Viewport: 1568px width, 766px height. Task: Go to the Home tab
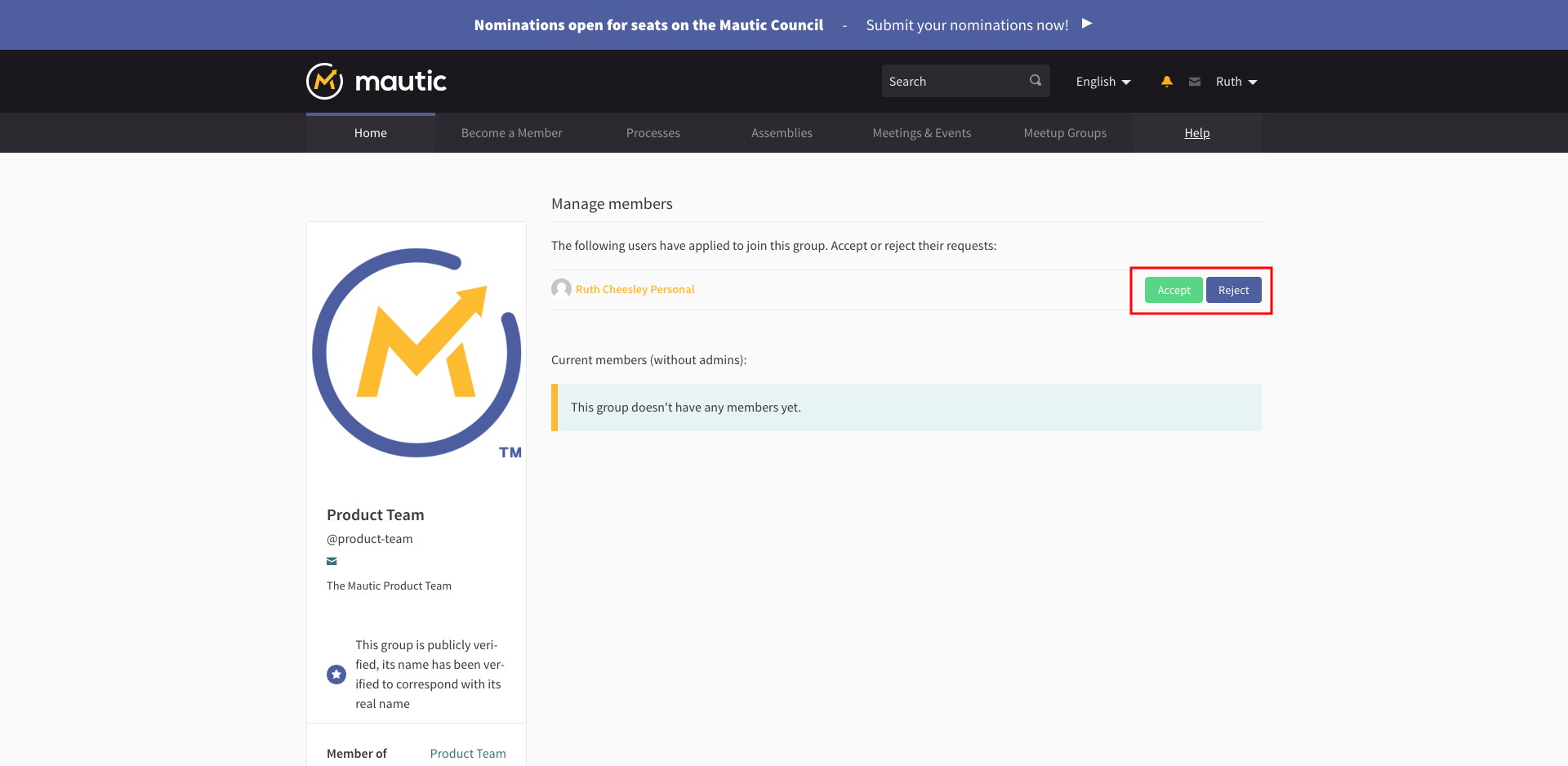point(370,133)
